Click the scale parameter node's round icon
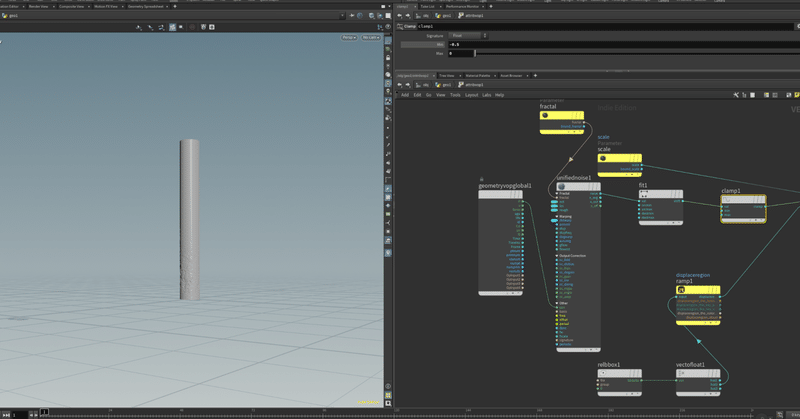The image size is (800, 419). [x=603, y=158]
